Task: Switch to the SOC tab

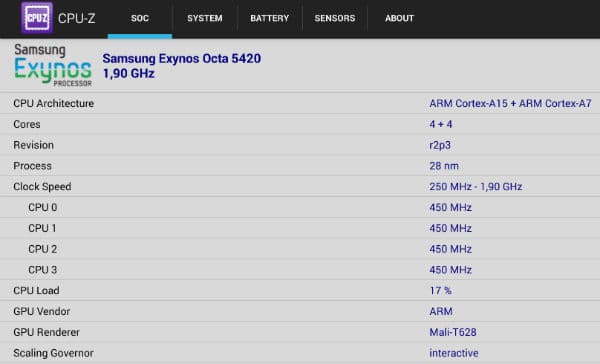Action: click(140, 18)
